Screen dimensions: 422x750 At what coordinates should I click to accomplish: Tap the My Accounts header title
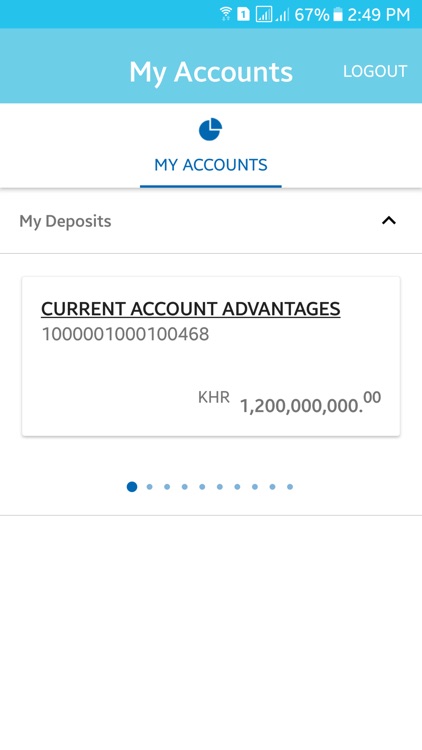click(211, 72)
